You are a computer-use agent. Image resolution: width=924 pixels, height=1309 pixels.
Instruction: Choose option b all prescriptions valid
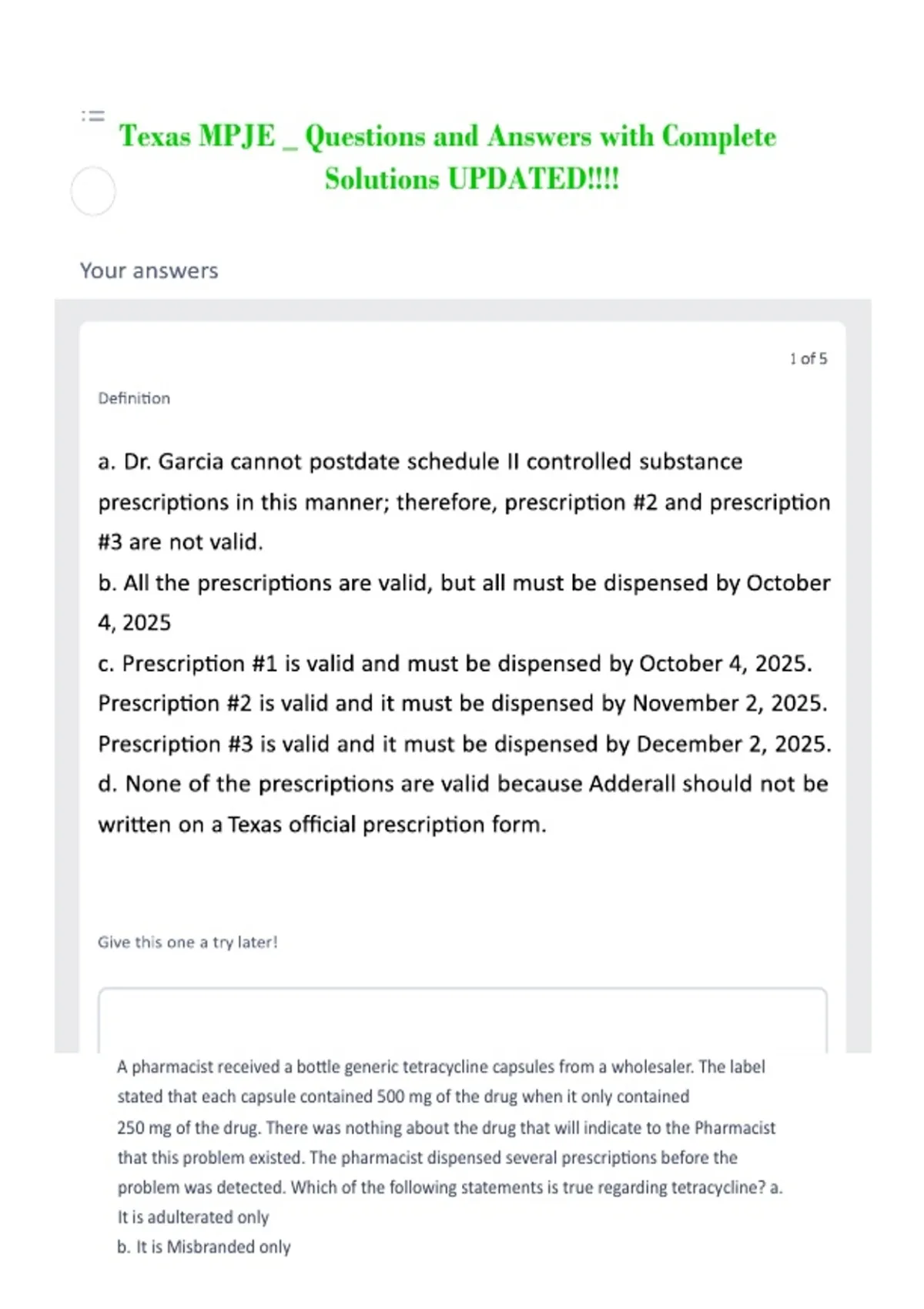(464, 602)
